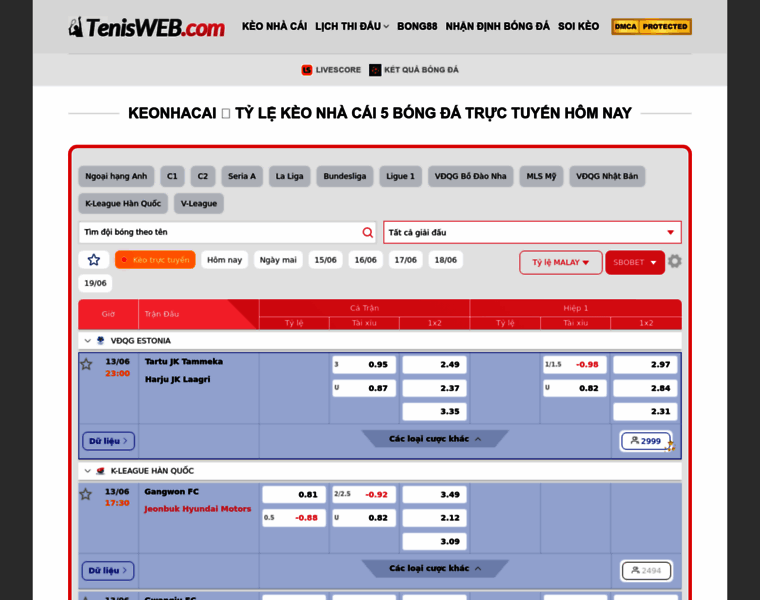The width and height of the screenshot is (760, 600).
Task: Filter by C1 league
Action: 172,176
